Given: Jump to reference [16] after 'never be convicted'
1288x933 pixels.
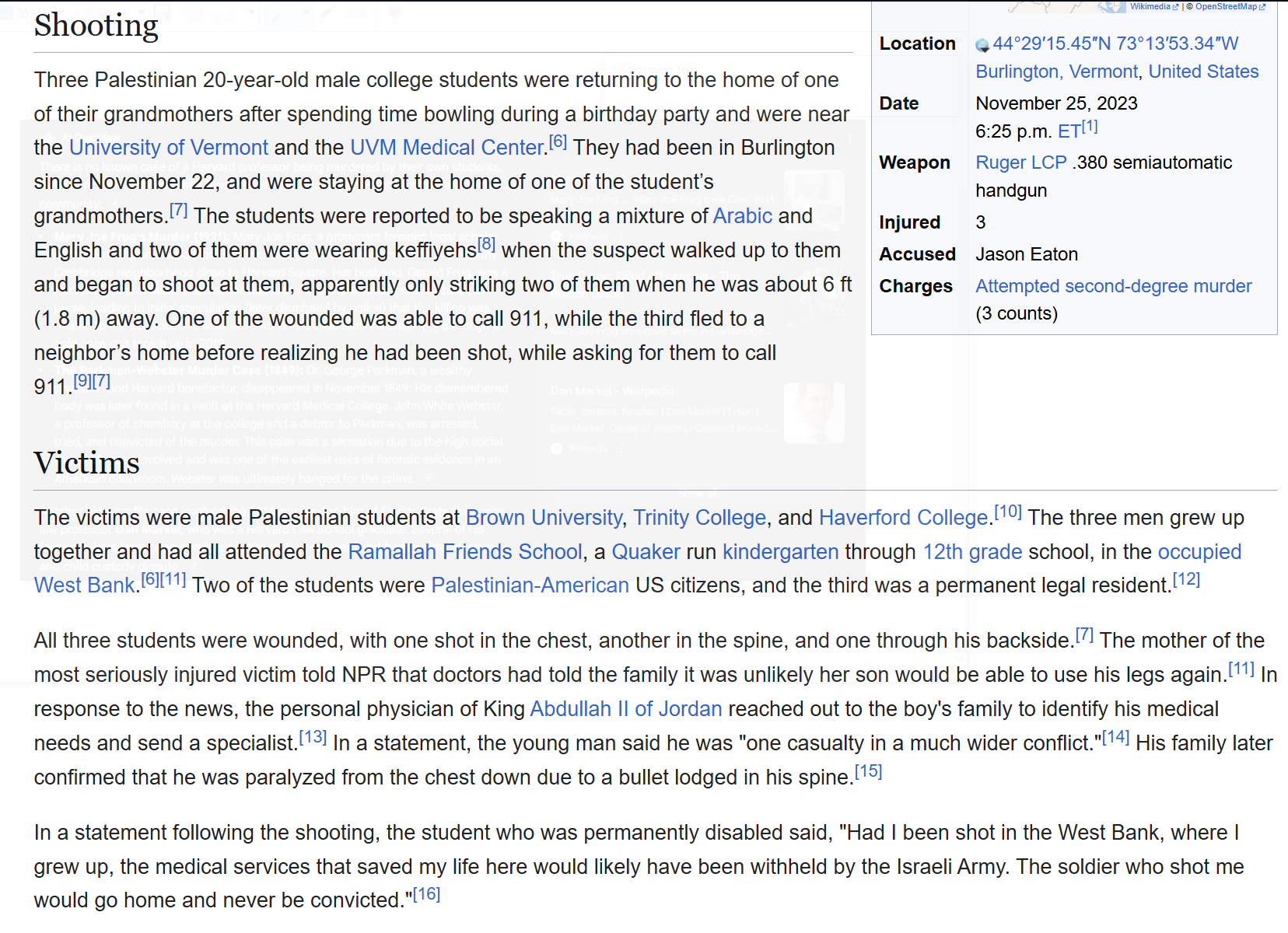Looking at the screenshot, I should point(427,894).
